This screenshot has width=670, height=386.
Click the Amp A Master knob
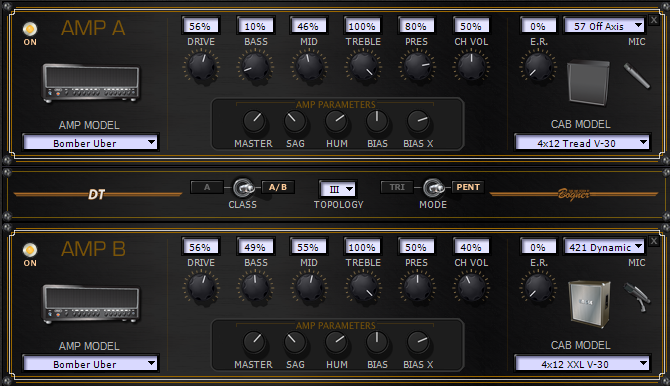[x=254, y=121]
